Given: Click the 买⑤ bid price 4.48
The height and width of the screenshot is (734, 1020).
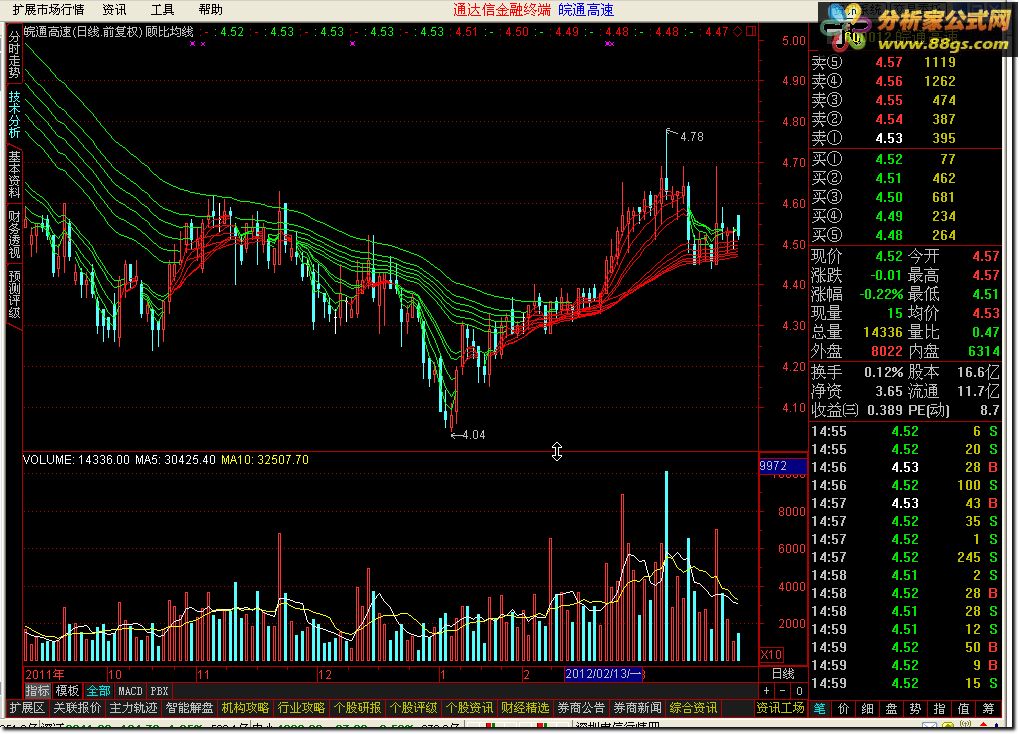Looking at the screenshot, I should pos(889,235).
